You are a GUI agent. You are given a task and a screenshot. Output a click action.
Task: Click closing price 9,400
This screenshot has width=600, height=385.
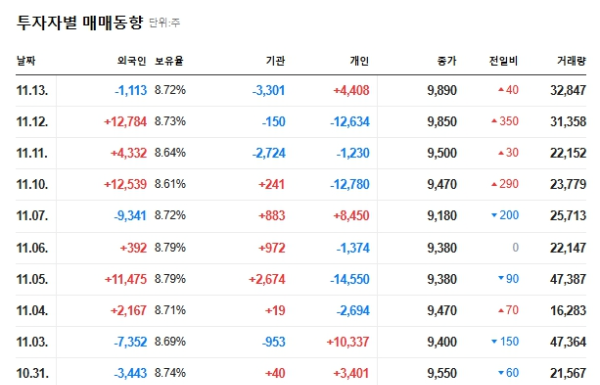[442, 342]
